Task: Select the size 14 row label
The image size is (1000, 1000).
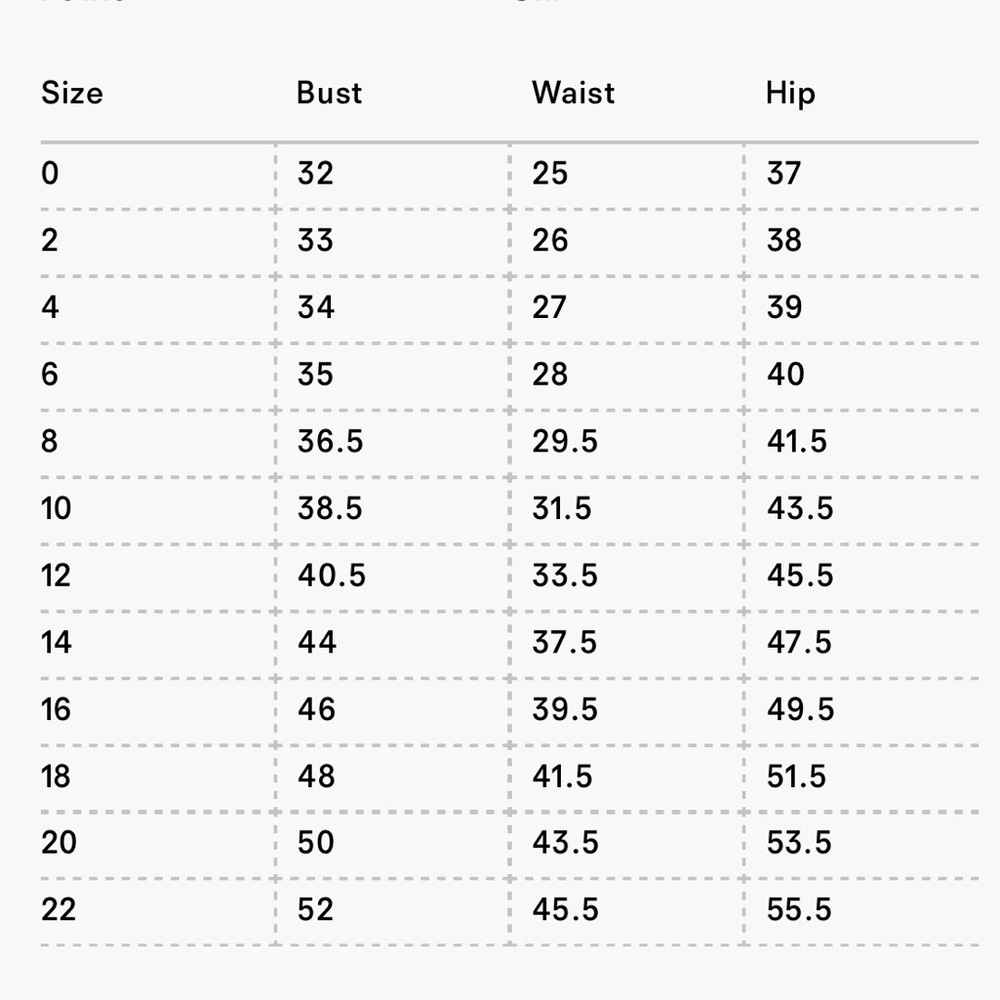Action: 57,642
